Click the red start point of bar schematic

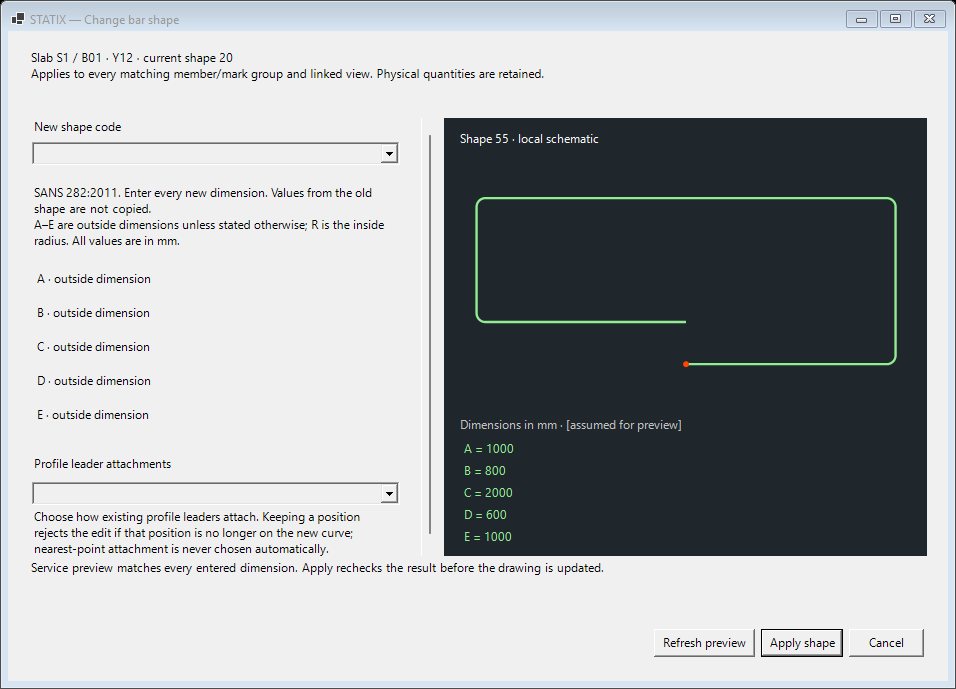tap(686, 364)
